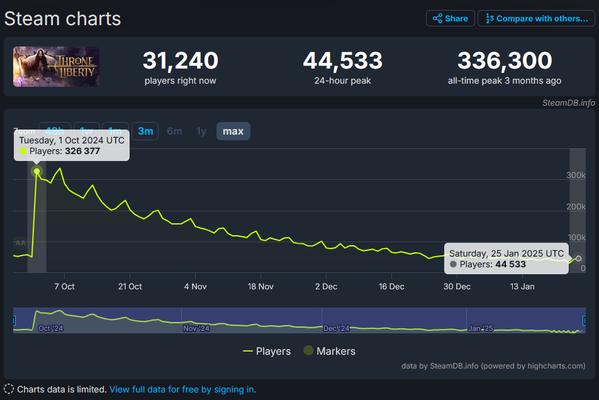Select the 1y zoom range
599x400 pixels.
[x=201, y=131]
